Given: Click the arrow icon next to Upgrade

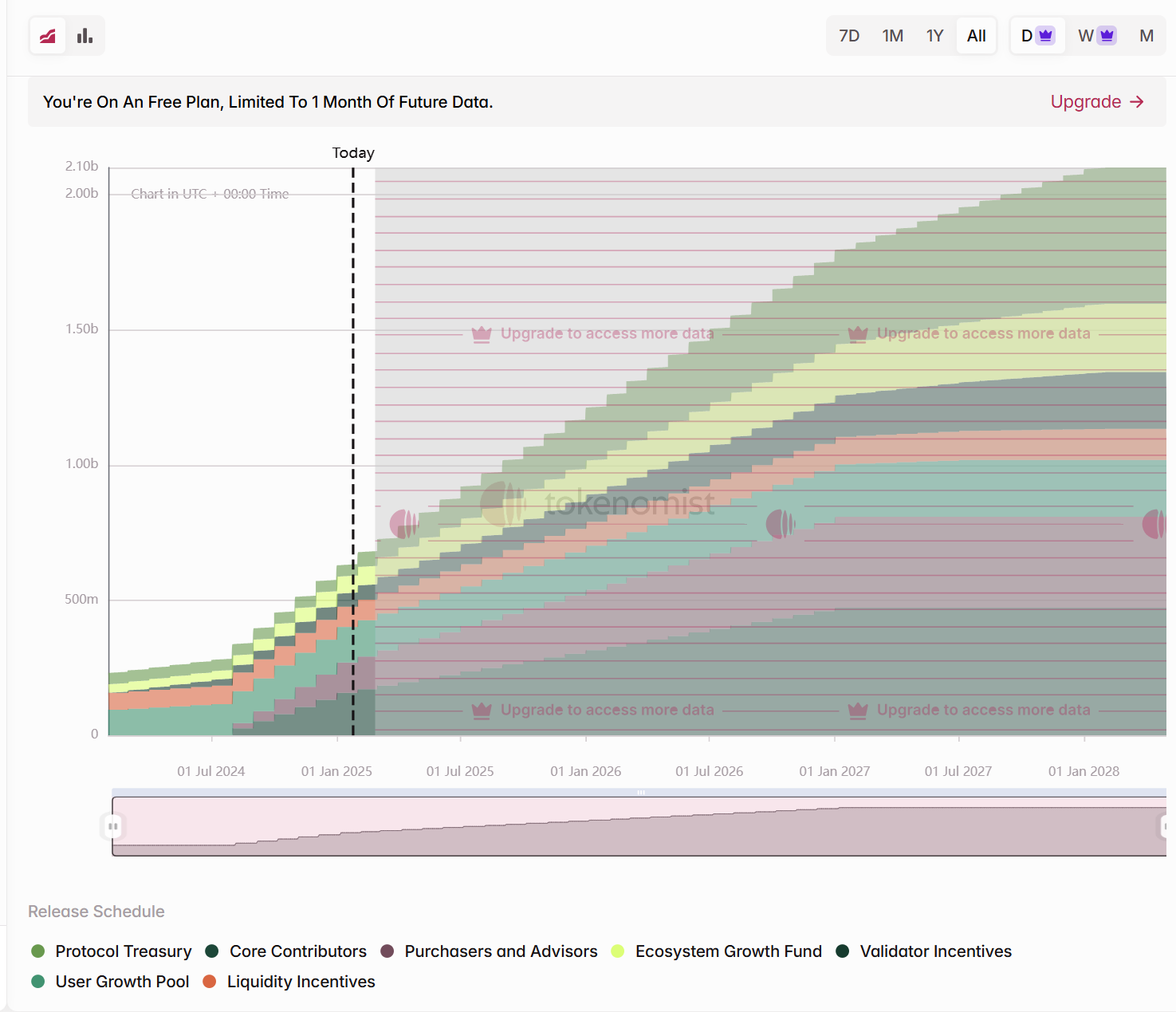Looking at the screenshot, I should coord(1137,102).
